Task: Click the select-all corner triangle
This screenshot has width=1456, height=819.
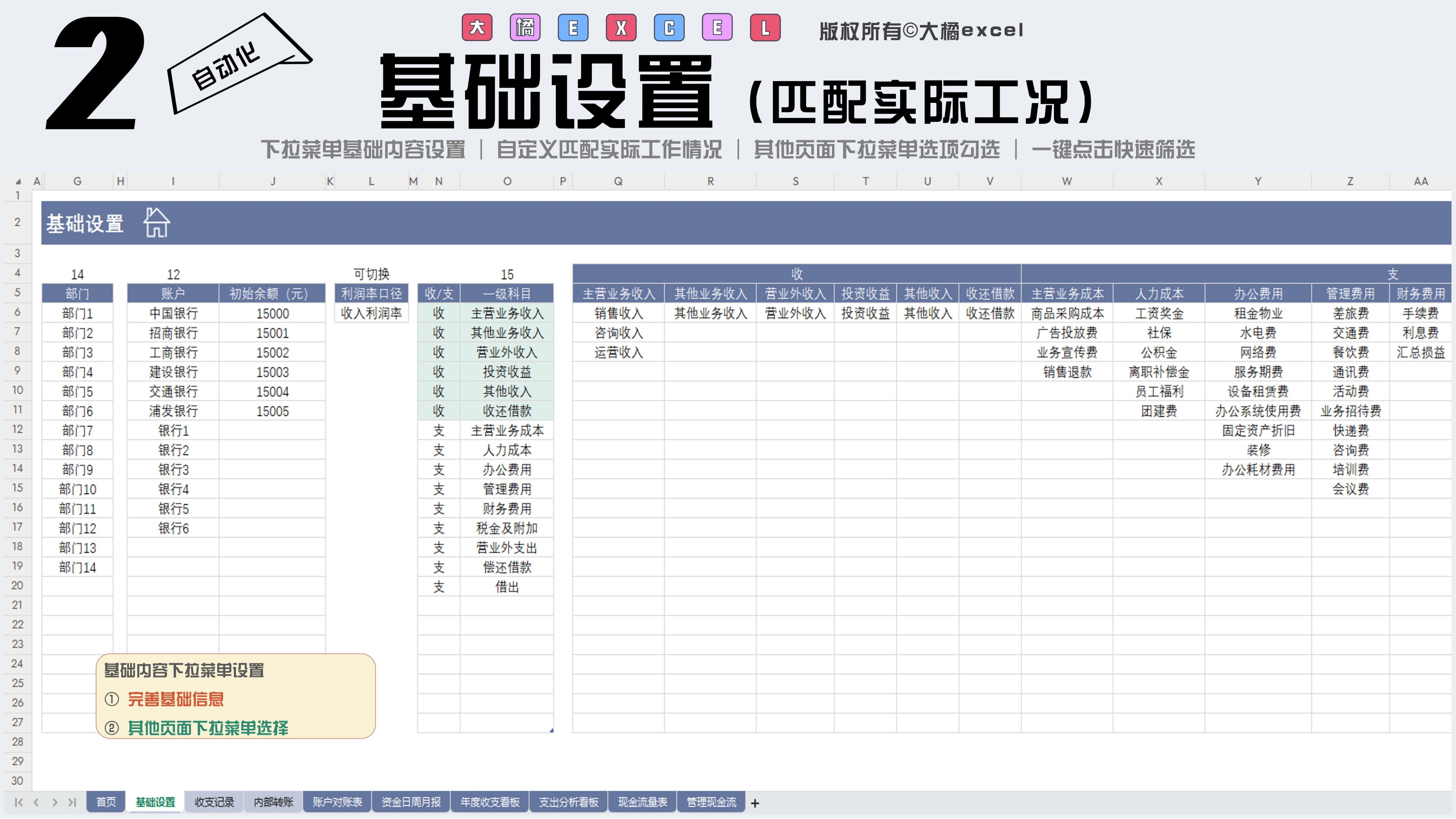Action: coord(18,182)
